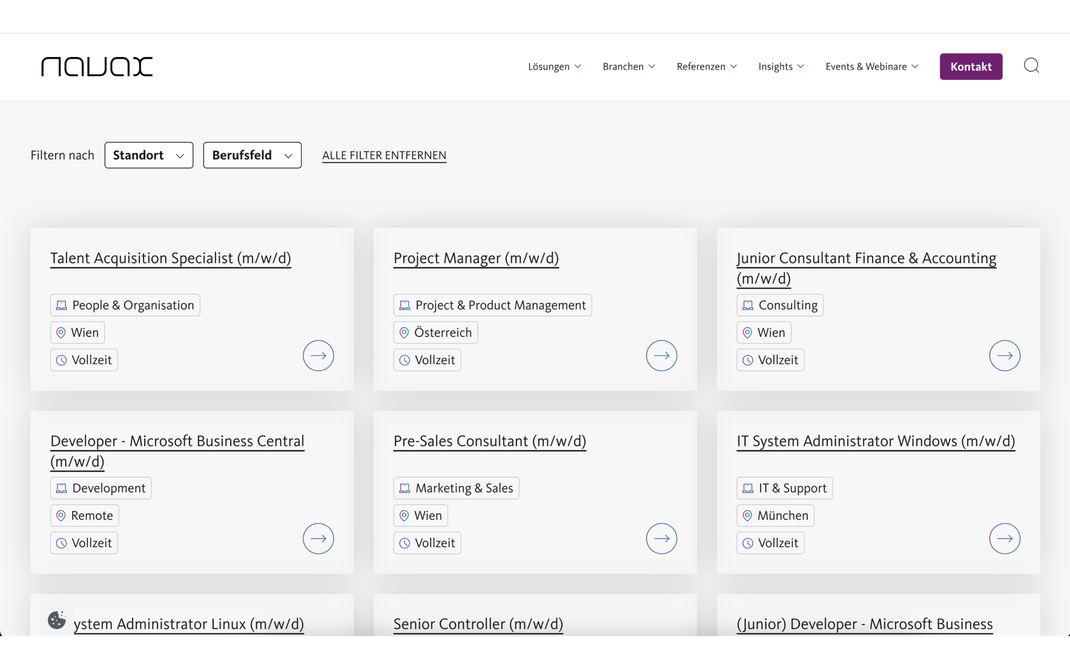Open cookie settings icon at bottom left
Screen dimensions: 1070x669
57,620
